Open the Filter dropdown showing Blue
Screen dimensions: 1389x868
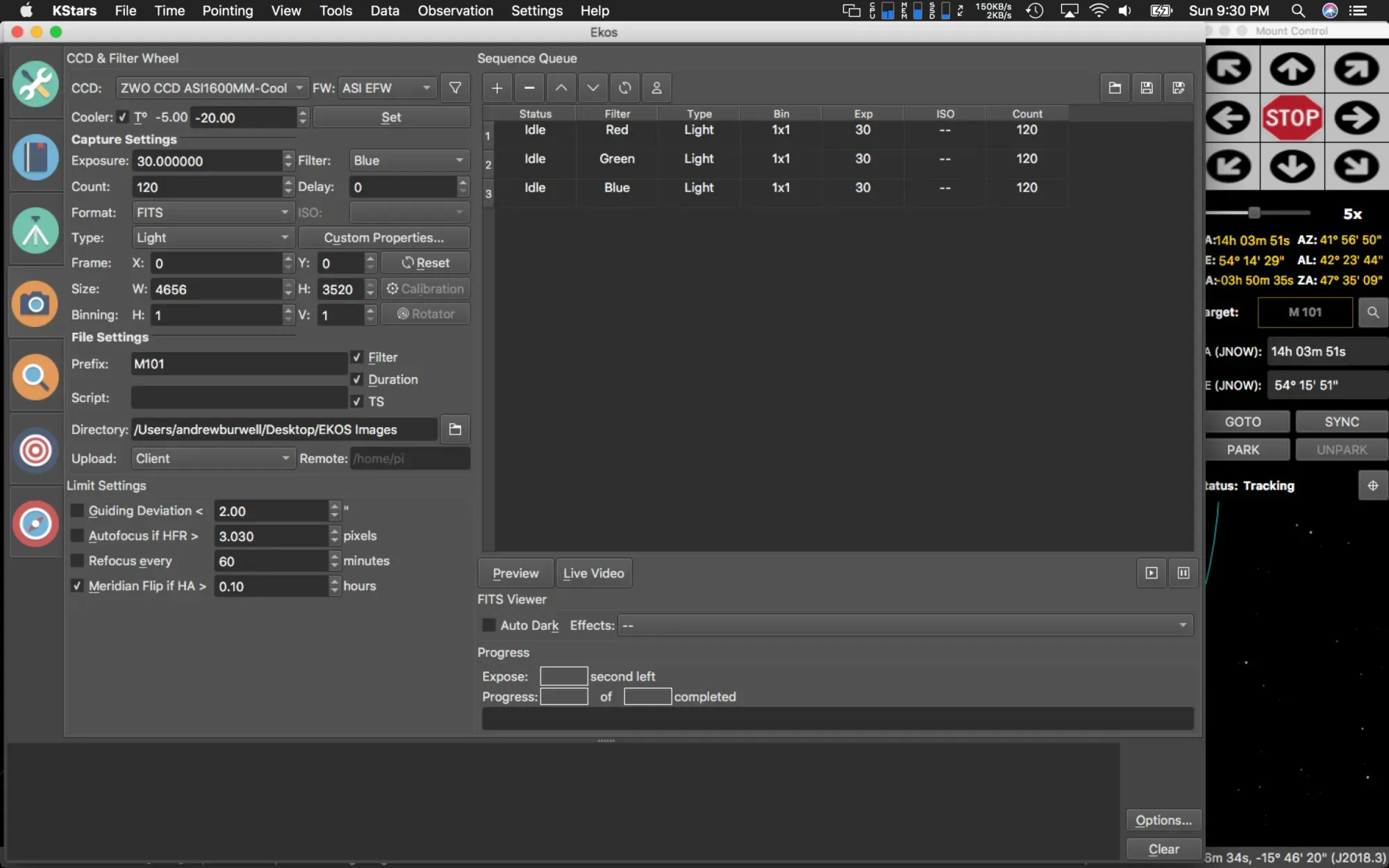coord(408,160)
